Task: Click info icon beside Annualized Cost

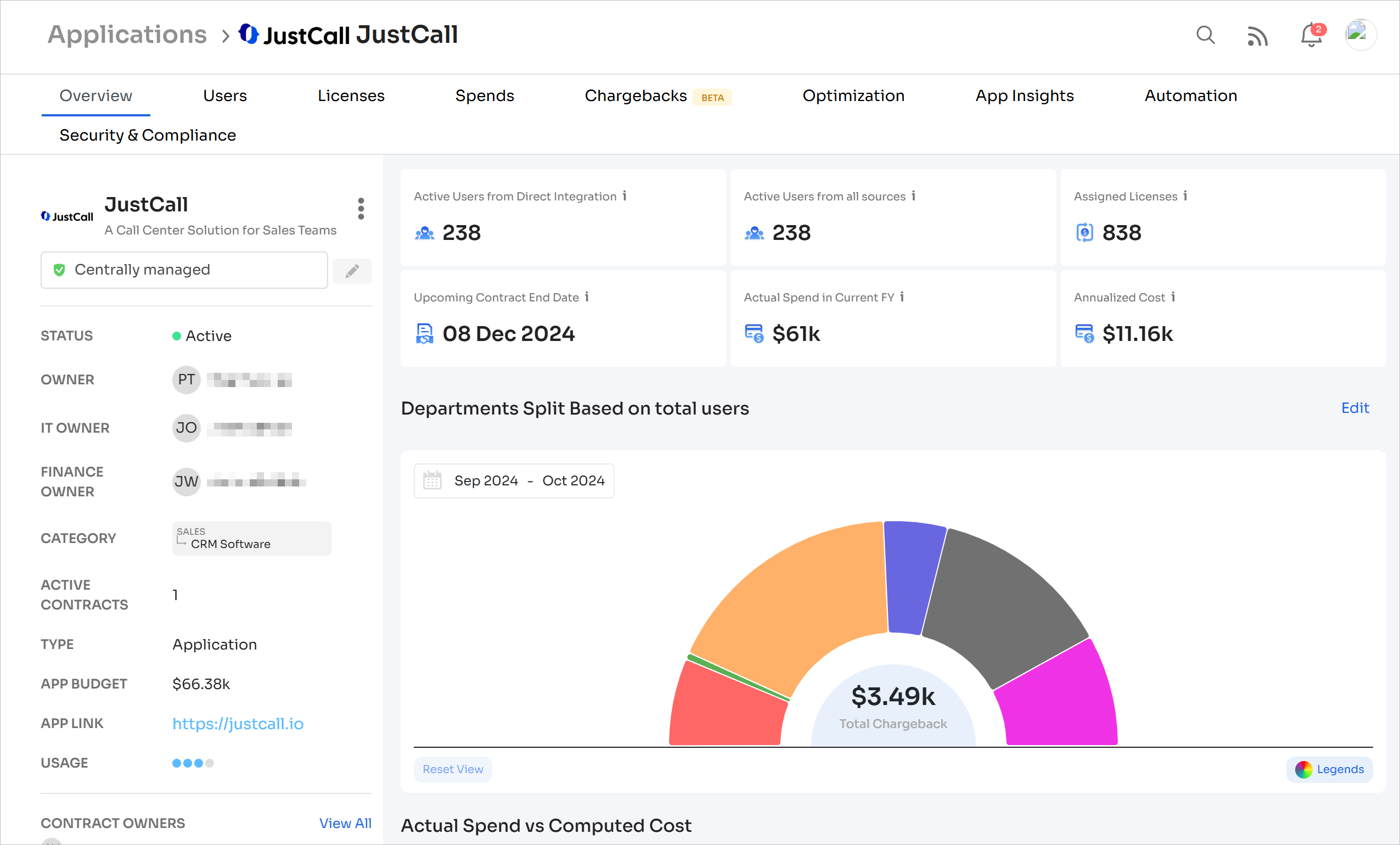Action: pyautogui.click(x=1173, y=297)
